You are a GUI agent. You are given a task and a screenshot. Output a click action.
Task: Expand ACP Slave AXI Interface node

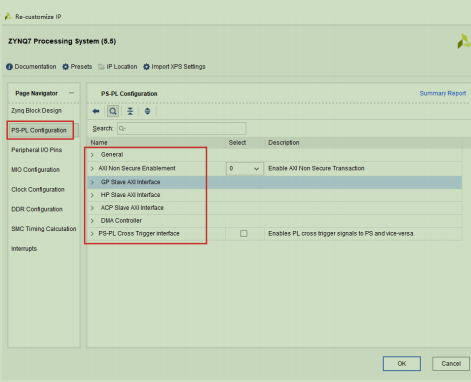click(x=92, y=208)
